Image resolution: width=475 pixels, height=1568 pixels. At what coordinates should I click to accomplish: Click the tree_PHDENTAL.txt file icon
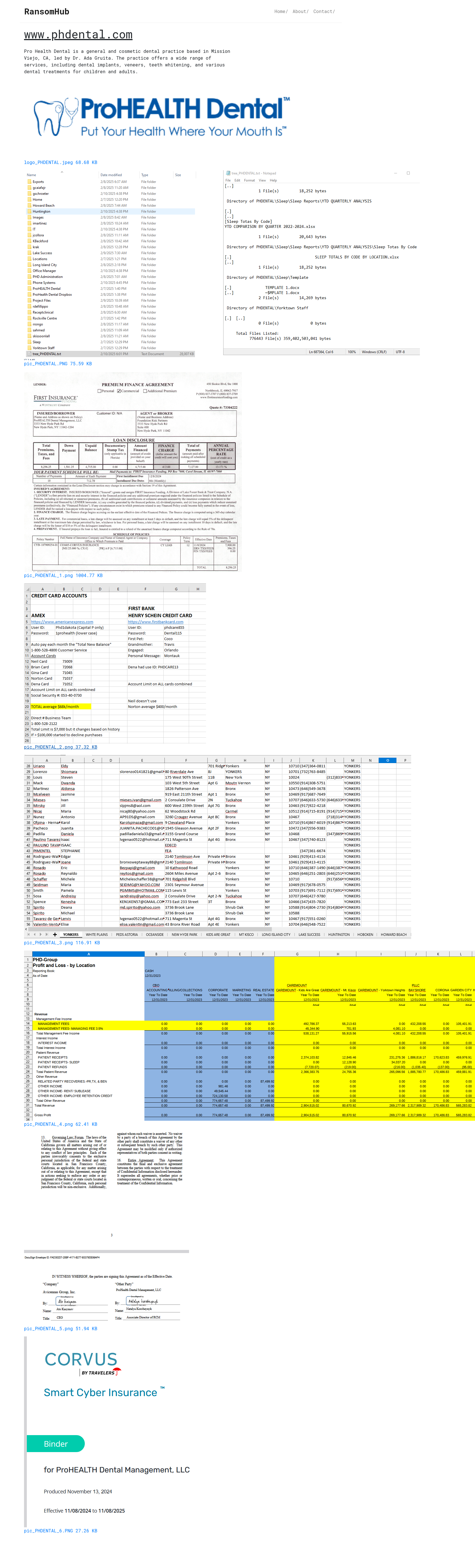tap(29, 354)
